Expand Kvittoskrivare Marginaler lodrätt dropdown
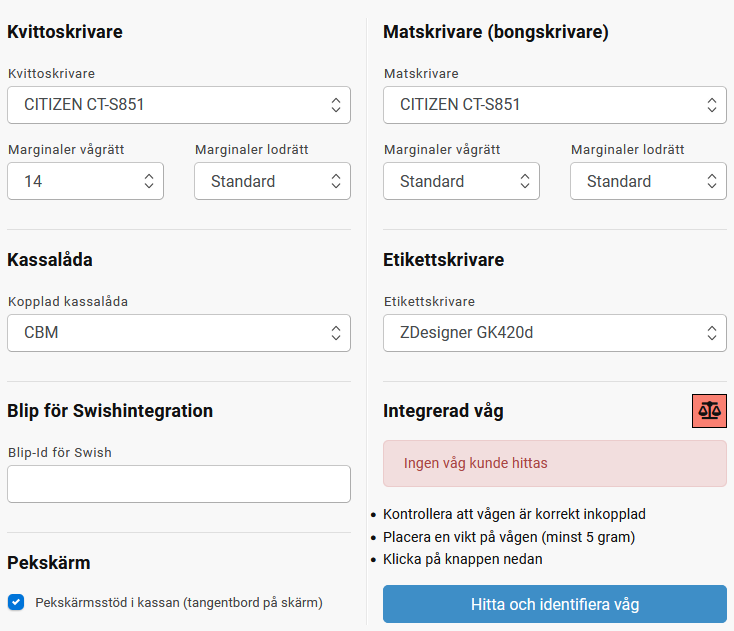Image resolution: width=734 pixels, height=631 pixels. [x=272, y=181]
